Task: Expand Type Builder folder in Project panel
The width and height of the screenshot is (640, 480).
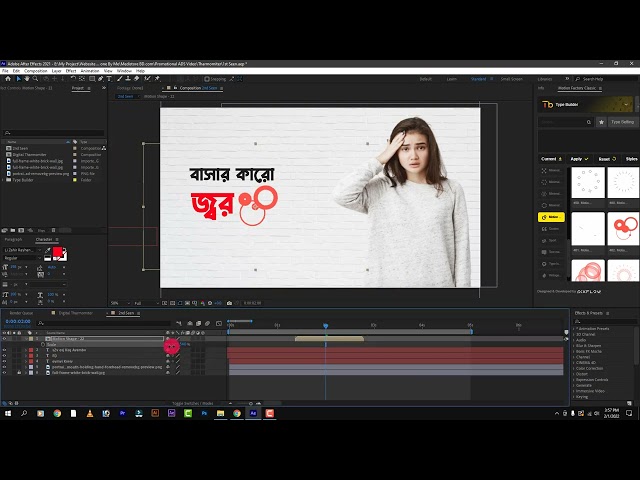Action: pyautogui.click(x=3, y=180)
